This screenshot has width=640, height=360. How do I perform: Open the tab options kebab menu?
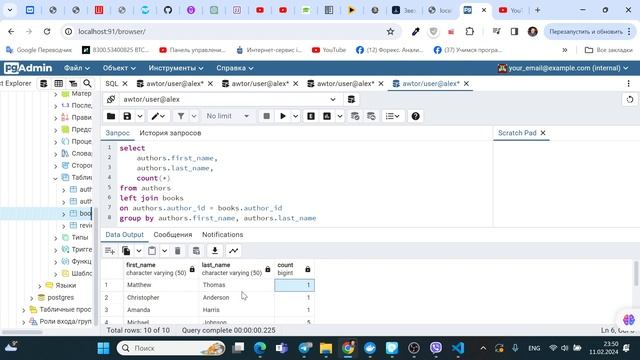click(x=629, y=84)
